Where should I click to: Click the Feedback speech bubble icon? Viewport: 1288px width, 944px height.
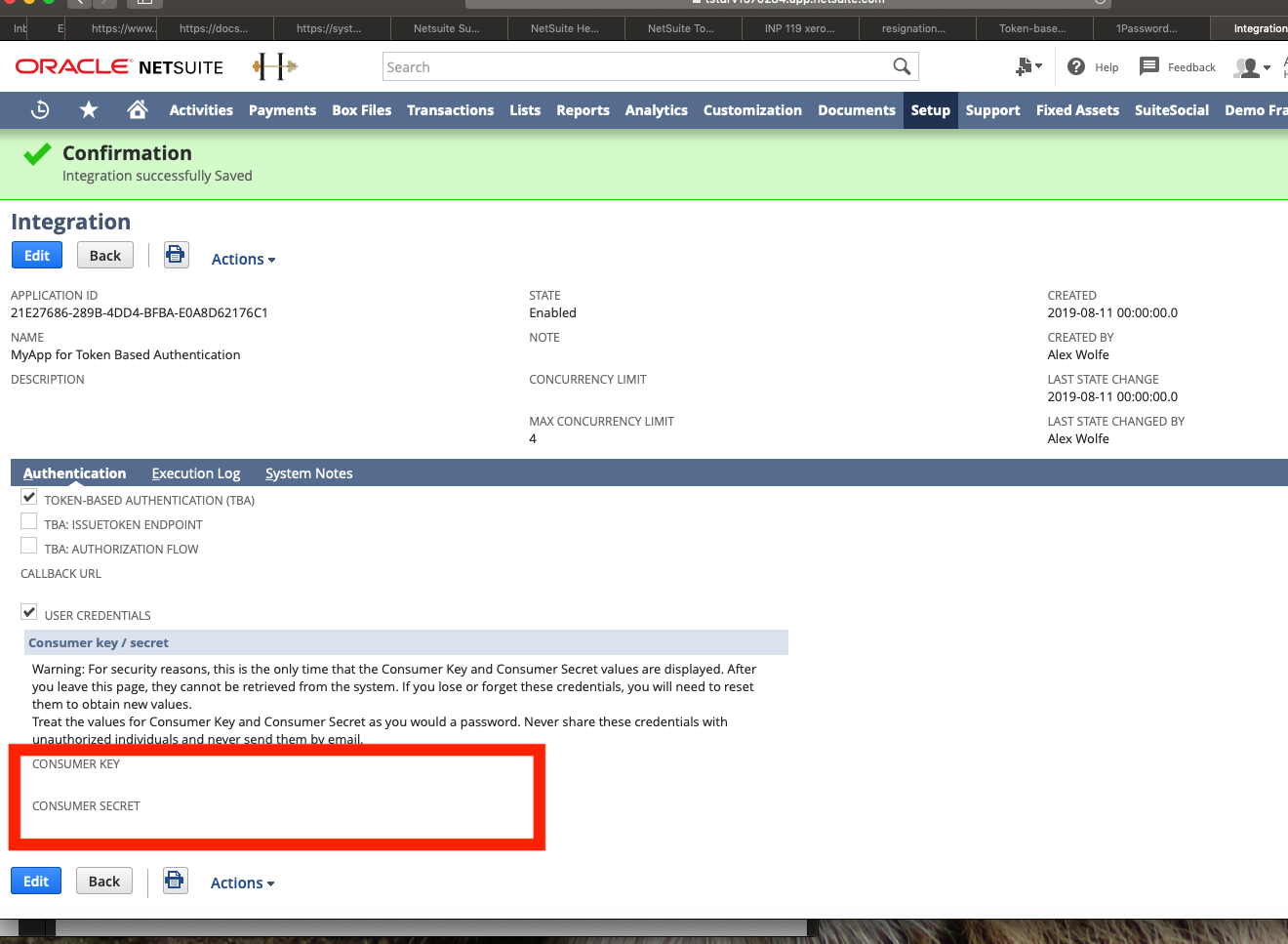[x=1149, y=66]
